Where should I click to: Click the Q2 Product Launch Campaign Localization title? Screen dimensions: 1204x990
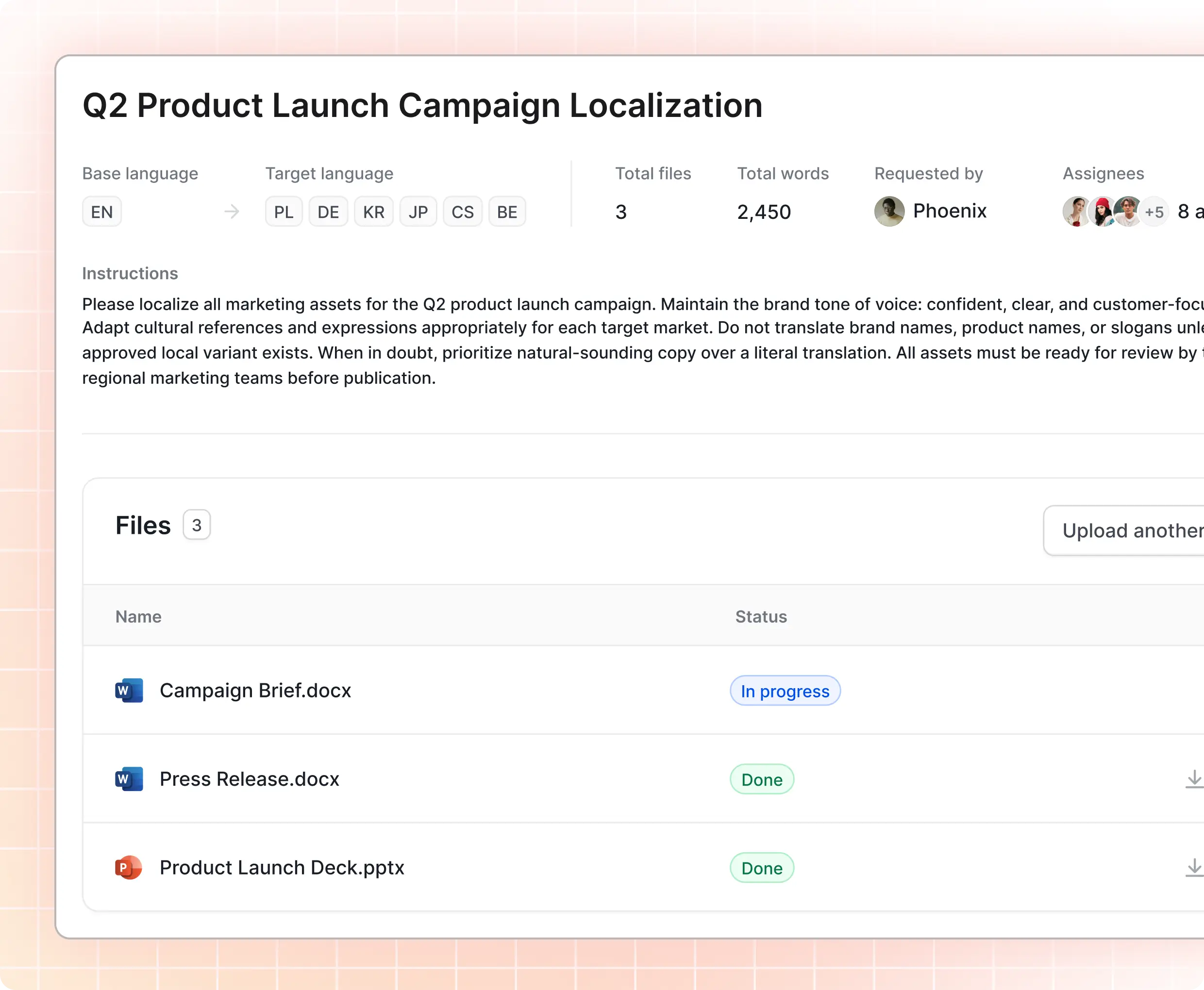(x=423, y=106)
